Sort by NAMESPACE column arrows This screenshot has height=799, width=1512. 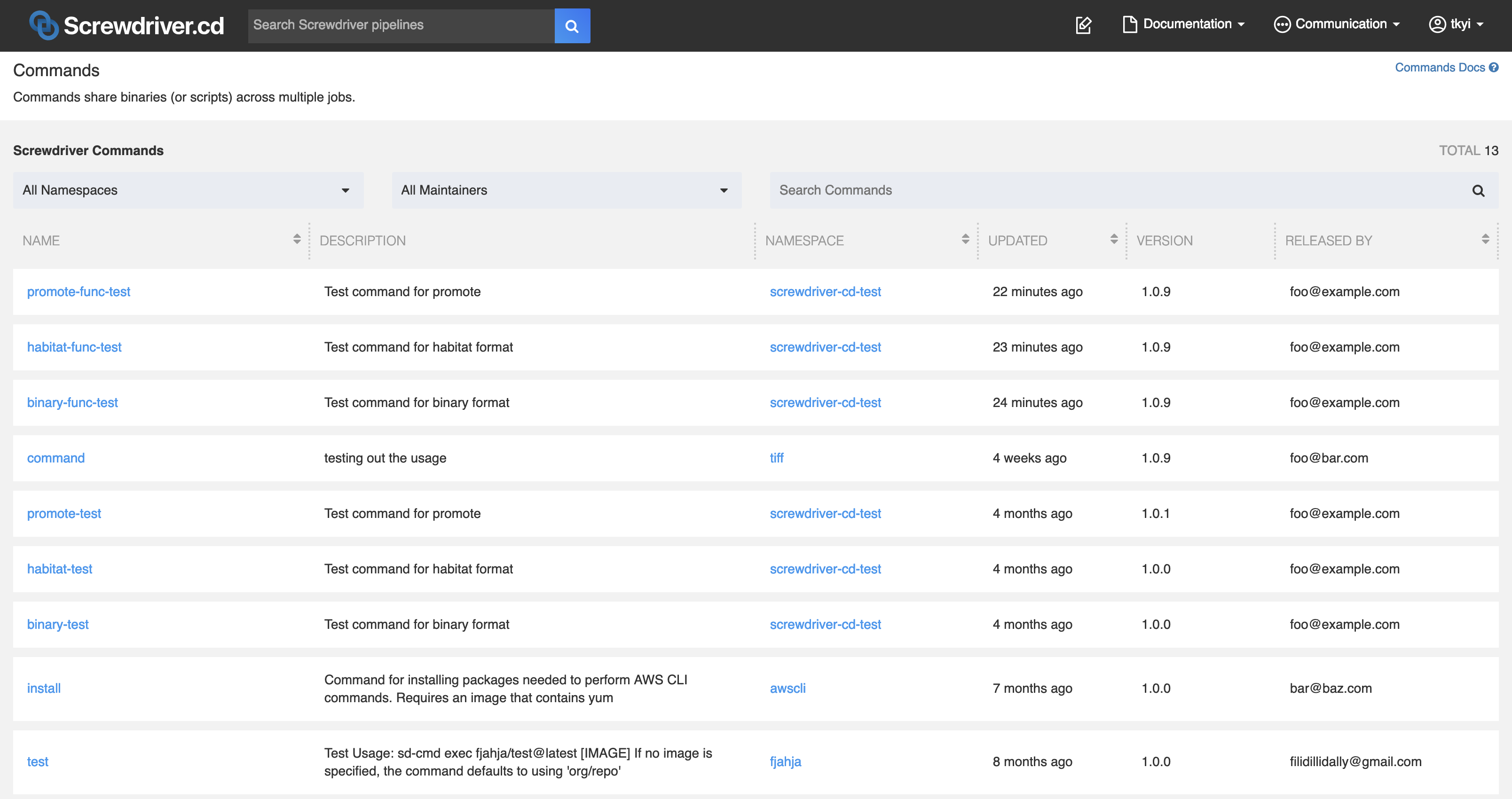click(x=966, y=239)
